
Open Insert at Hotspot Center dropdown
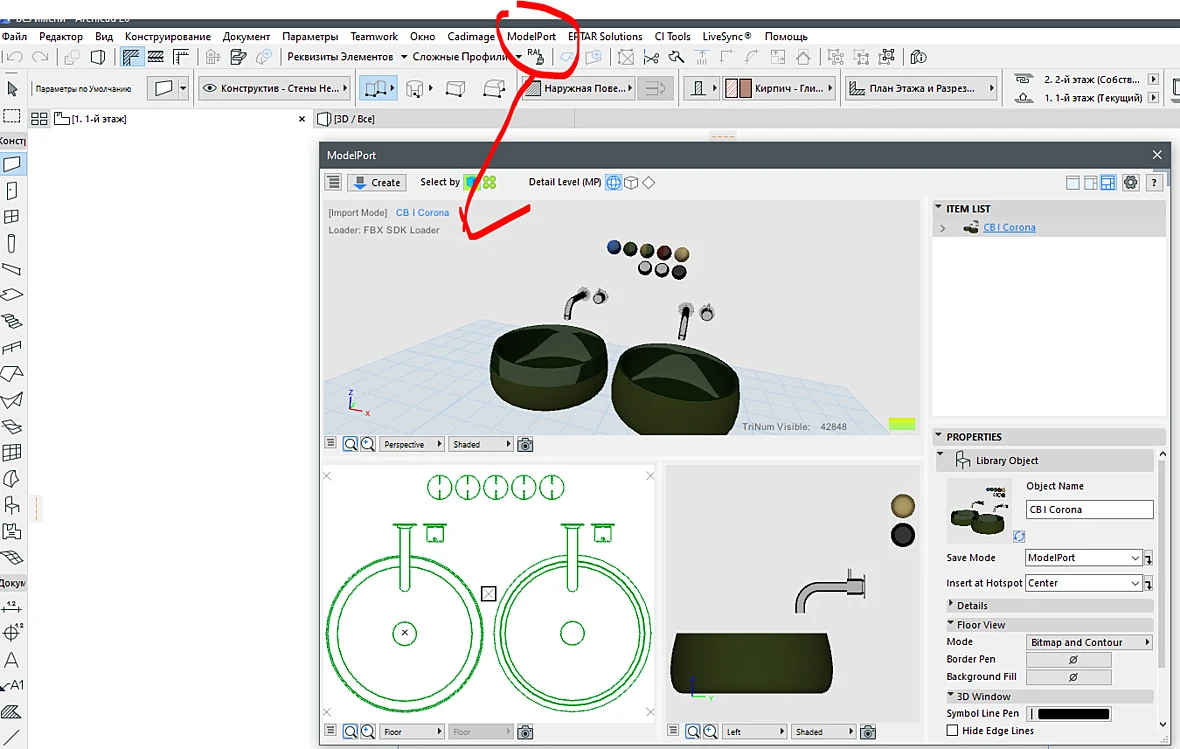[1084, 583]
